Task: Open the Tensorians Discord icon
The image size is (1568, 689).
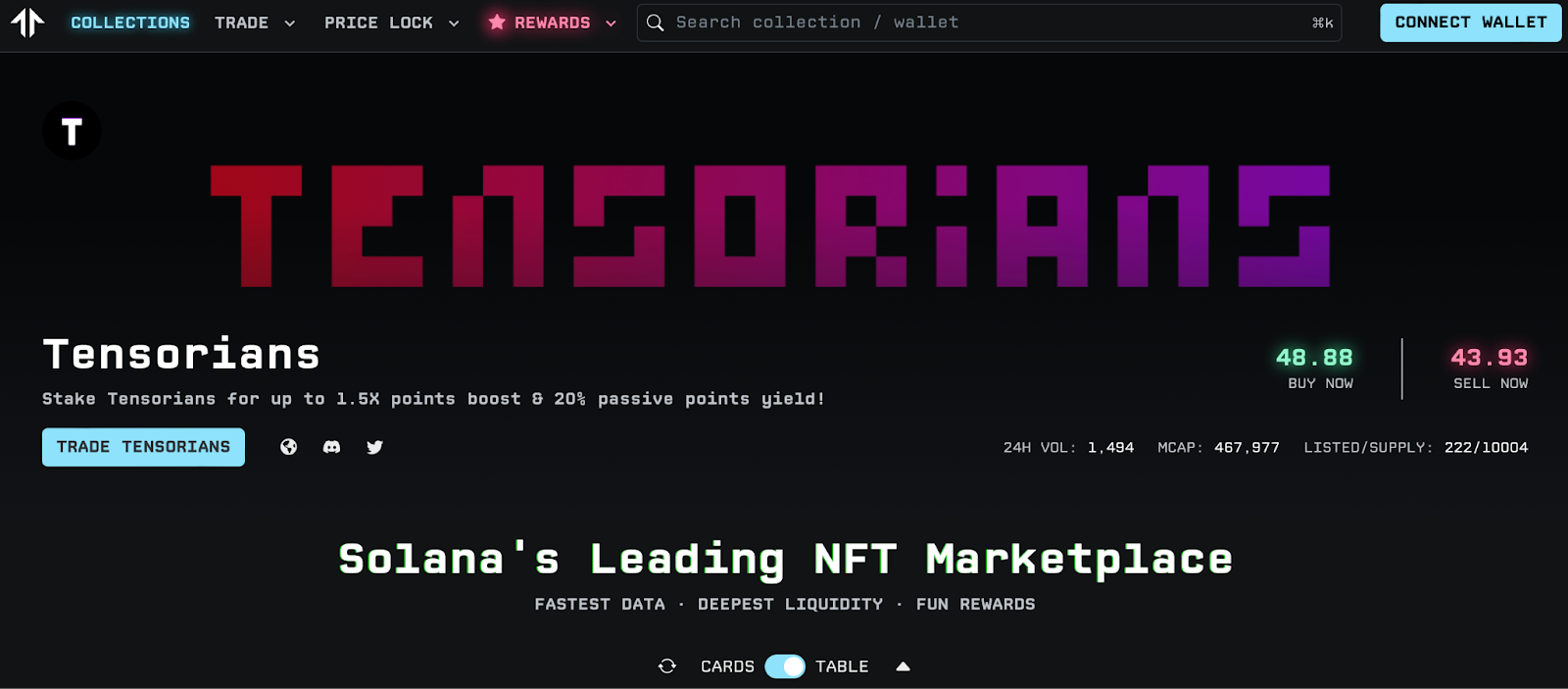Action: [331, 447]
